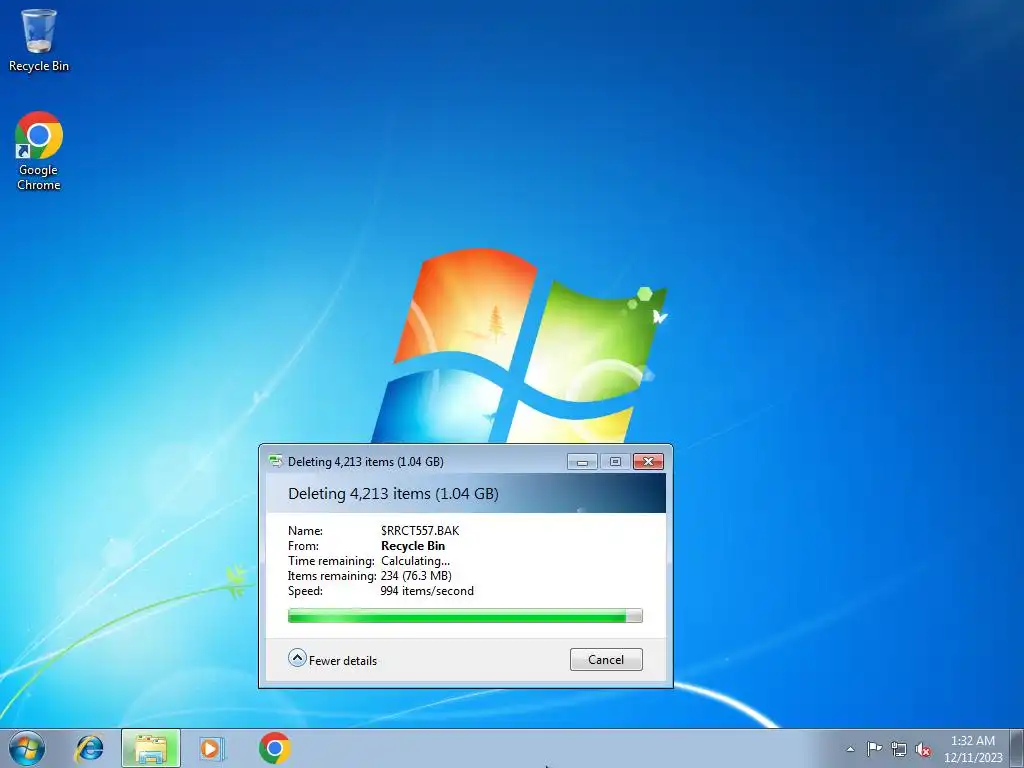Open Google Chrome from the taskbar
This screenshot has height=768, width=1024.
tap(274, 748)
